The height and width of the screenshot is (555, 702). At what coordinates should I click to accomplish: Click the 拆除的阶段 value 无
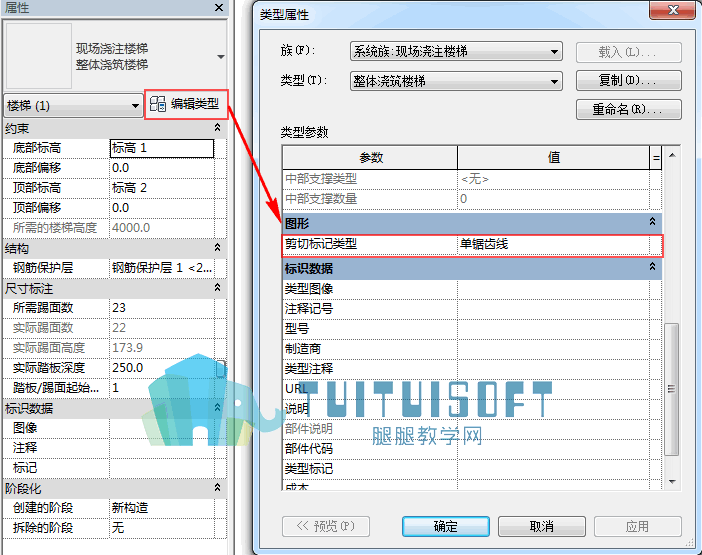(x=162, y=528)
